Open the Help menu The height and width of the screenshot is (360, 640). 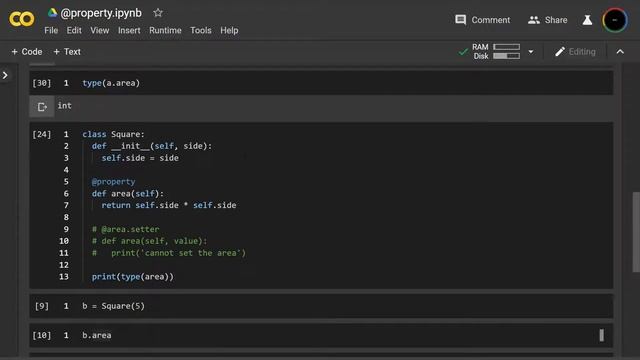pyautogui.click(x=229, y=31)
